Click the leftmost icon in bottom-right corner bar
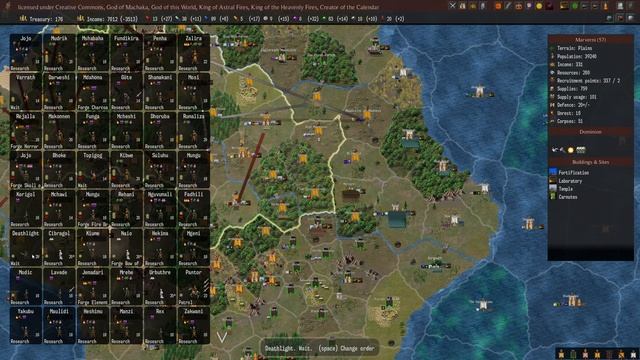640x360 pixels. pos(561,355)
